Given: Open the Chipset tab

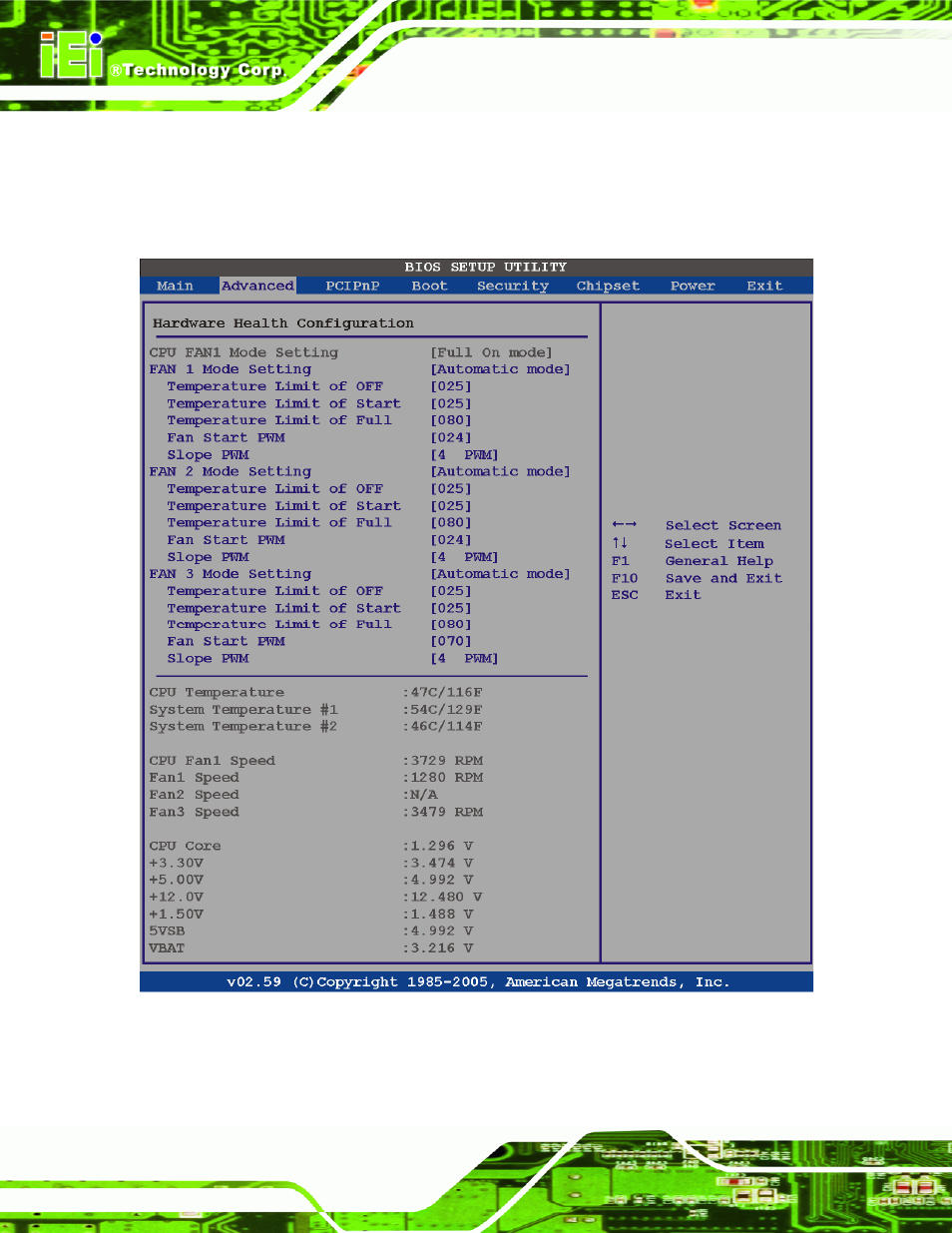Looking at the screenshot, I should (608, 287).
